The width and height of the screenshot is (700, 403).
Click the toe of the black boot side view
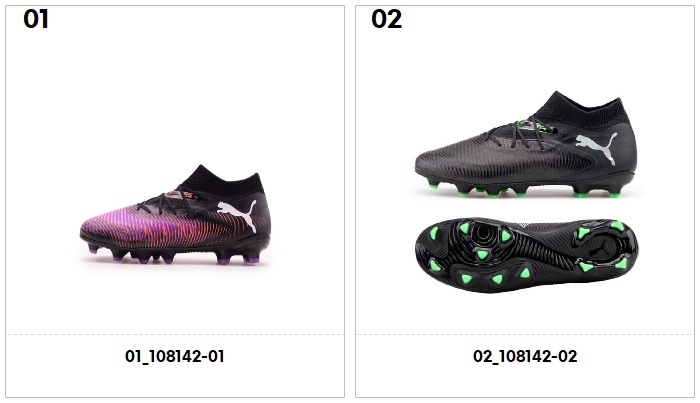point(435,163)
